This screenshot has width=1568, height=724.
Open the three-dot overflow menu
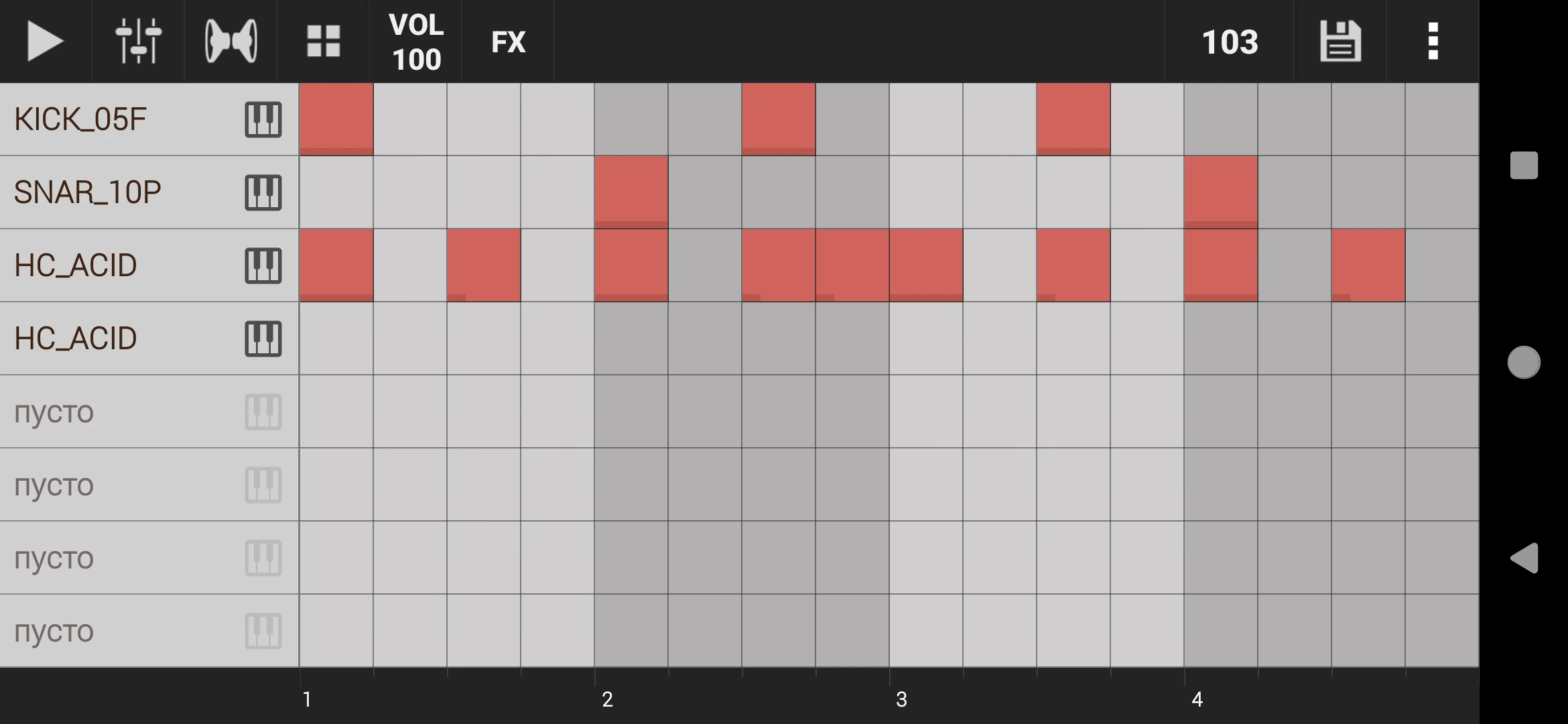1433,42
